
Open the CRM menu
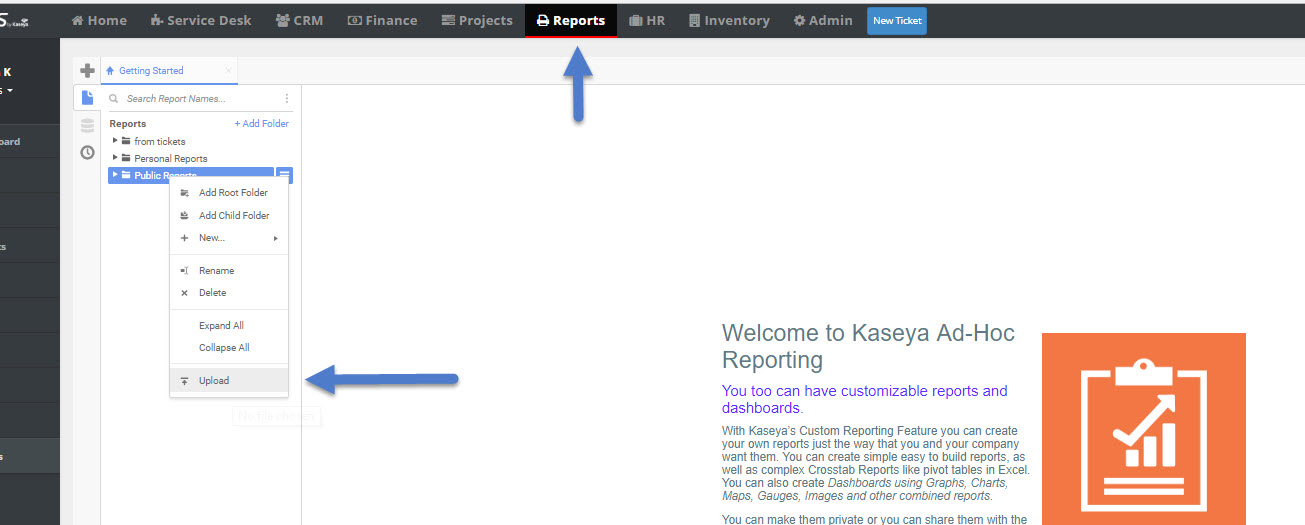tap(299, 20)
